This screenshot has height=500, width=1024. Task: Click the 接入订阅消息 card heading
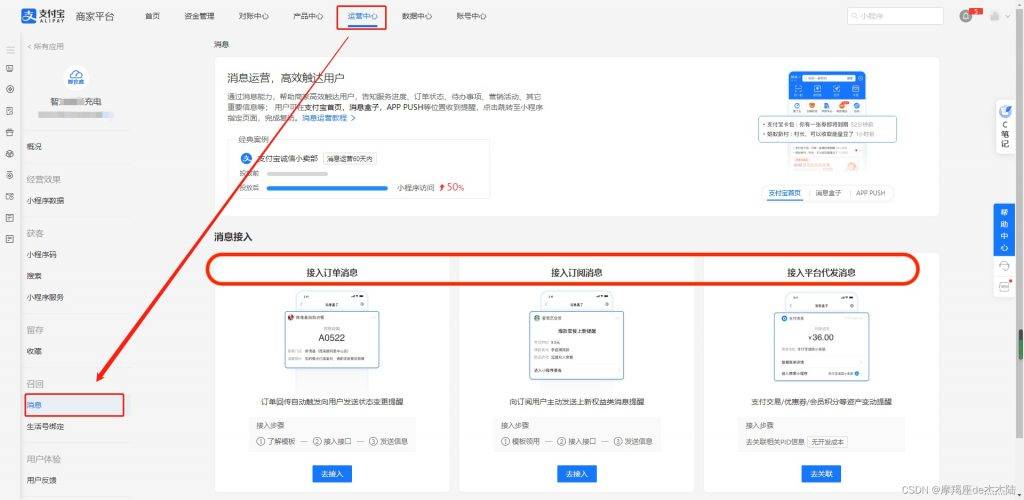click(x=577, y=273)
